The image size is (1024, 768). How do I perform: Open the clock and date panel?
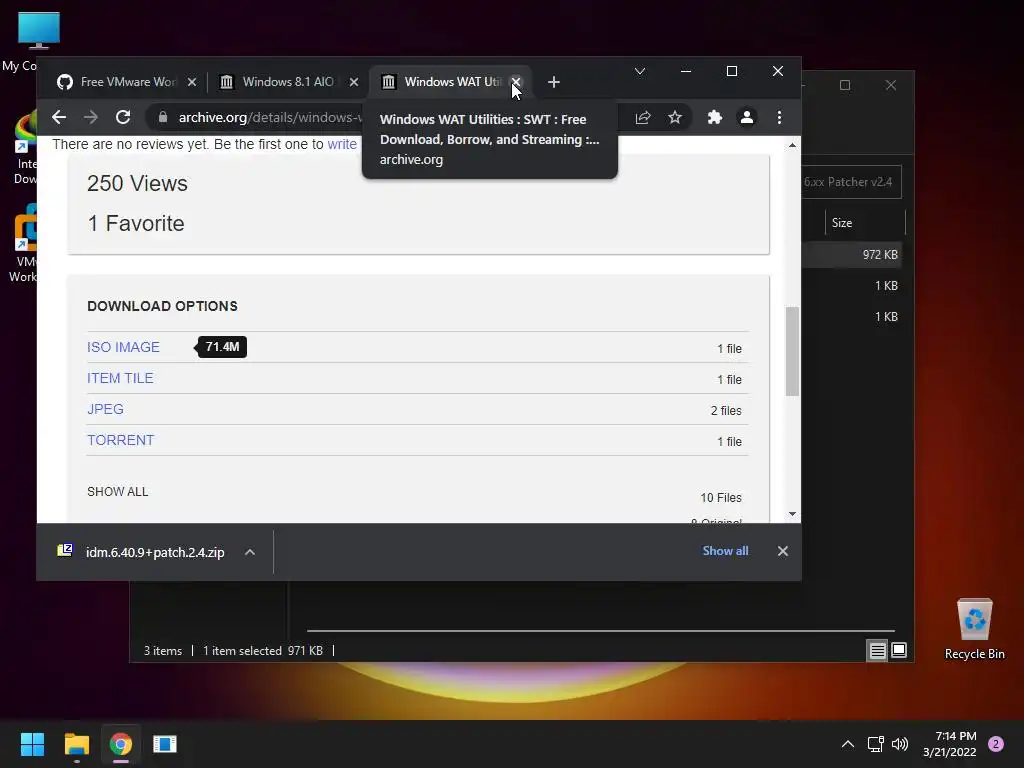950,744
